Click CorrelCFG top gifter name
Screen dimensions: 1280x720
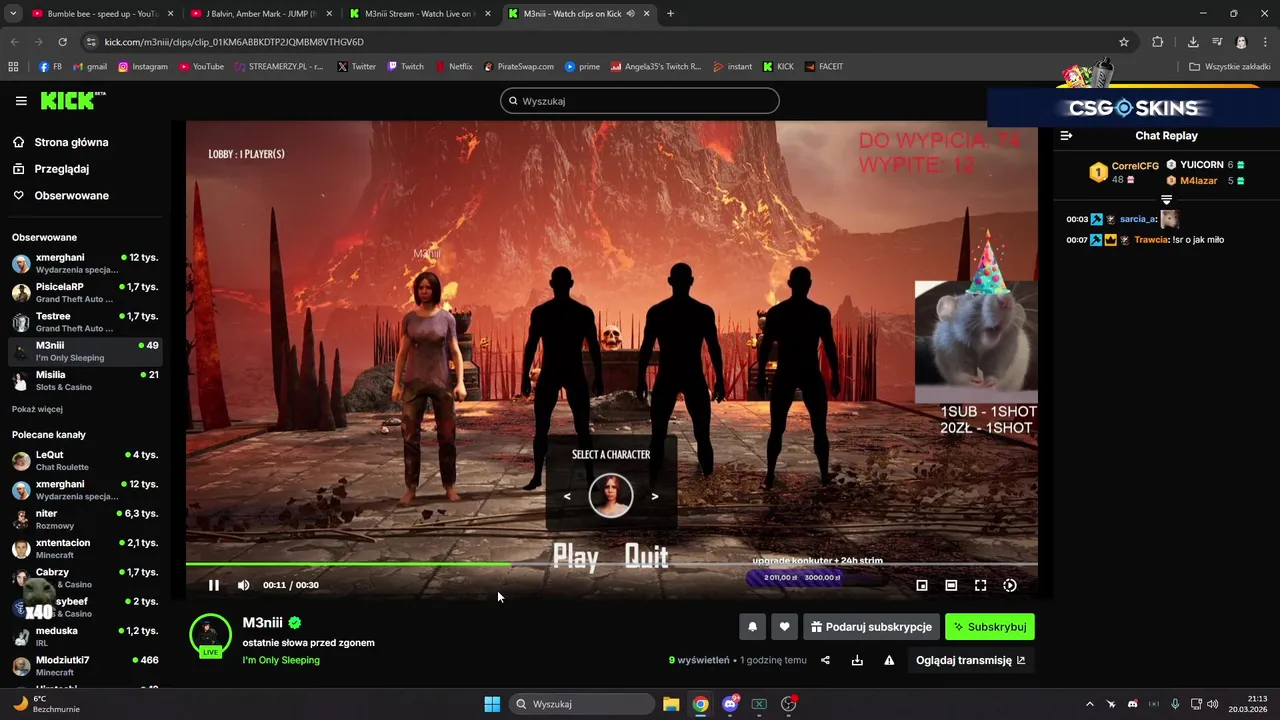pyautogui.click(x=1135, y=166)
